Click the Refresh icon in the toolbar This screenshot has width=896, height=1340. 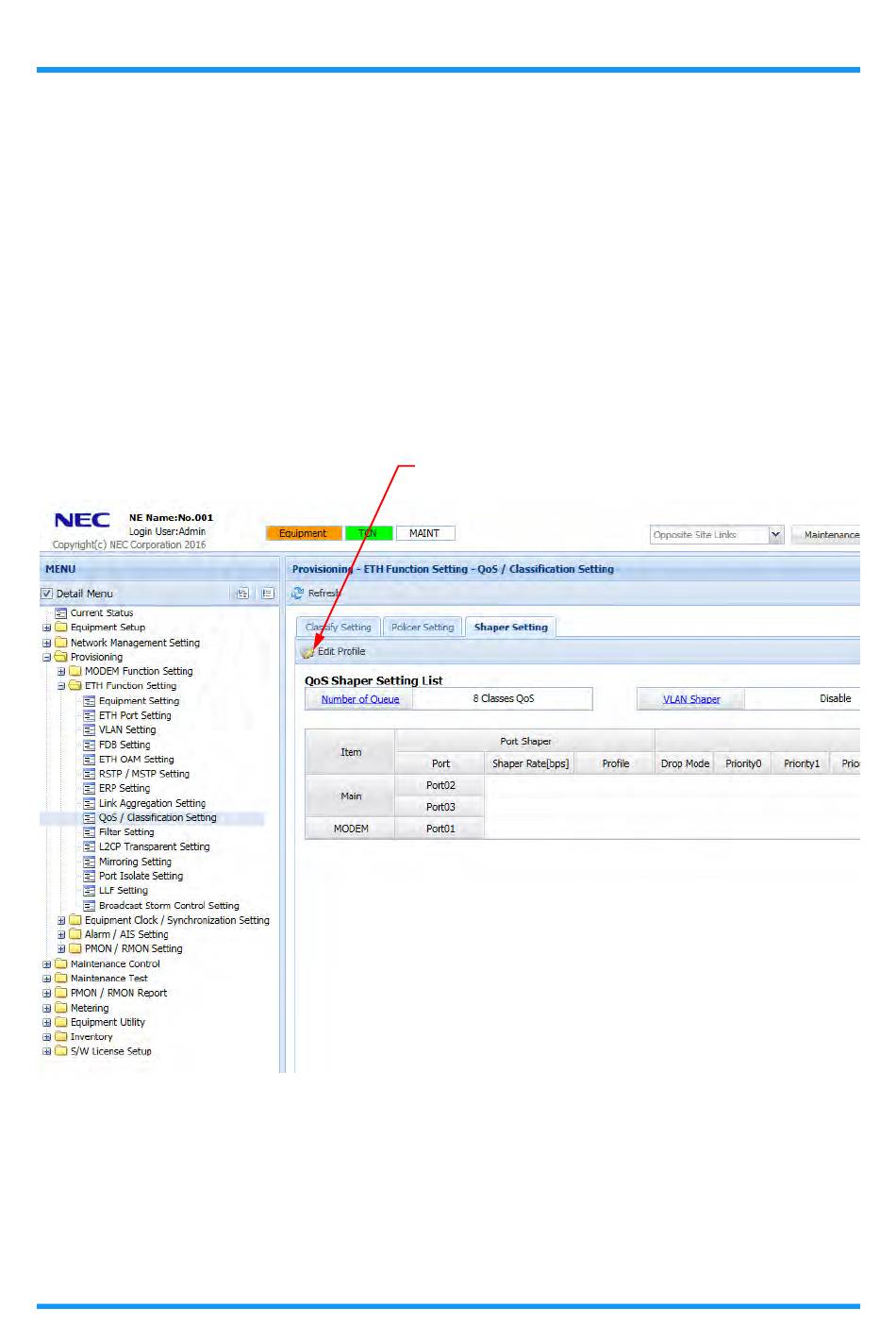click(297, 594)
